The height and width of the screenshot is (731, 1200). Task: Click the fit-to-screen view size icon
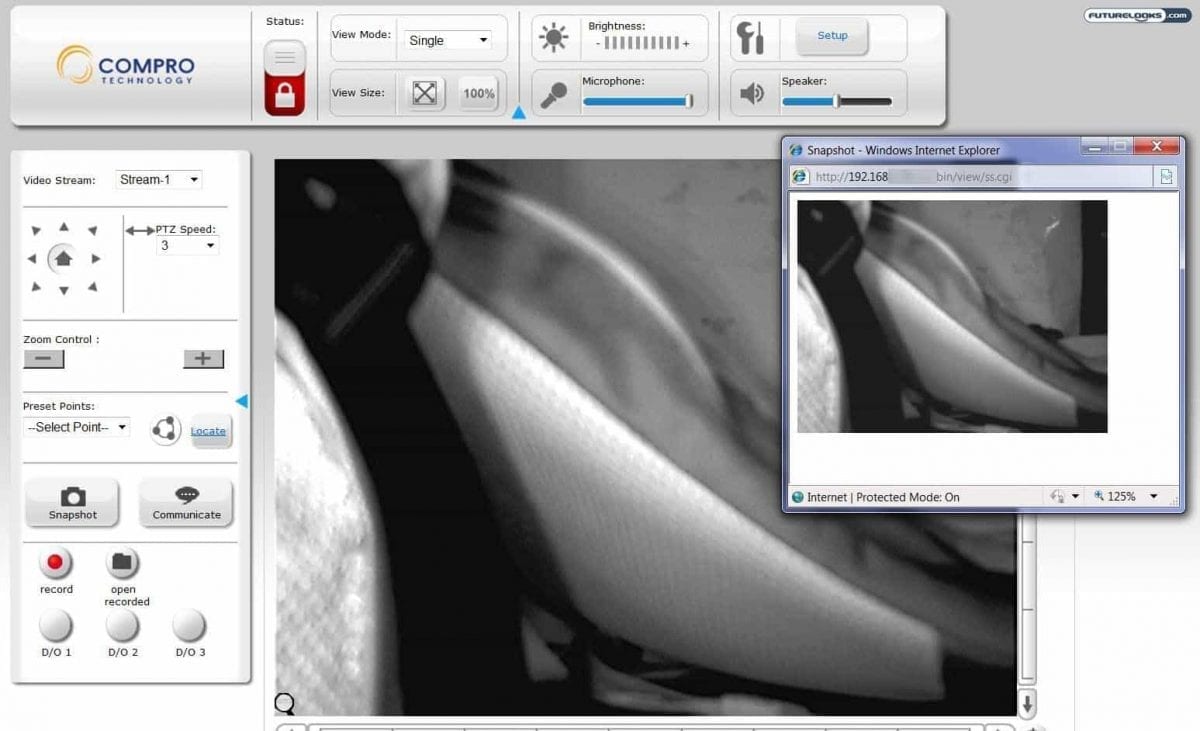click(425, 93)
